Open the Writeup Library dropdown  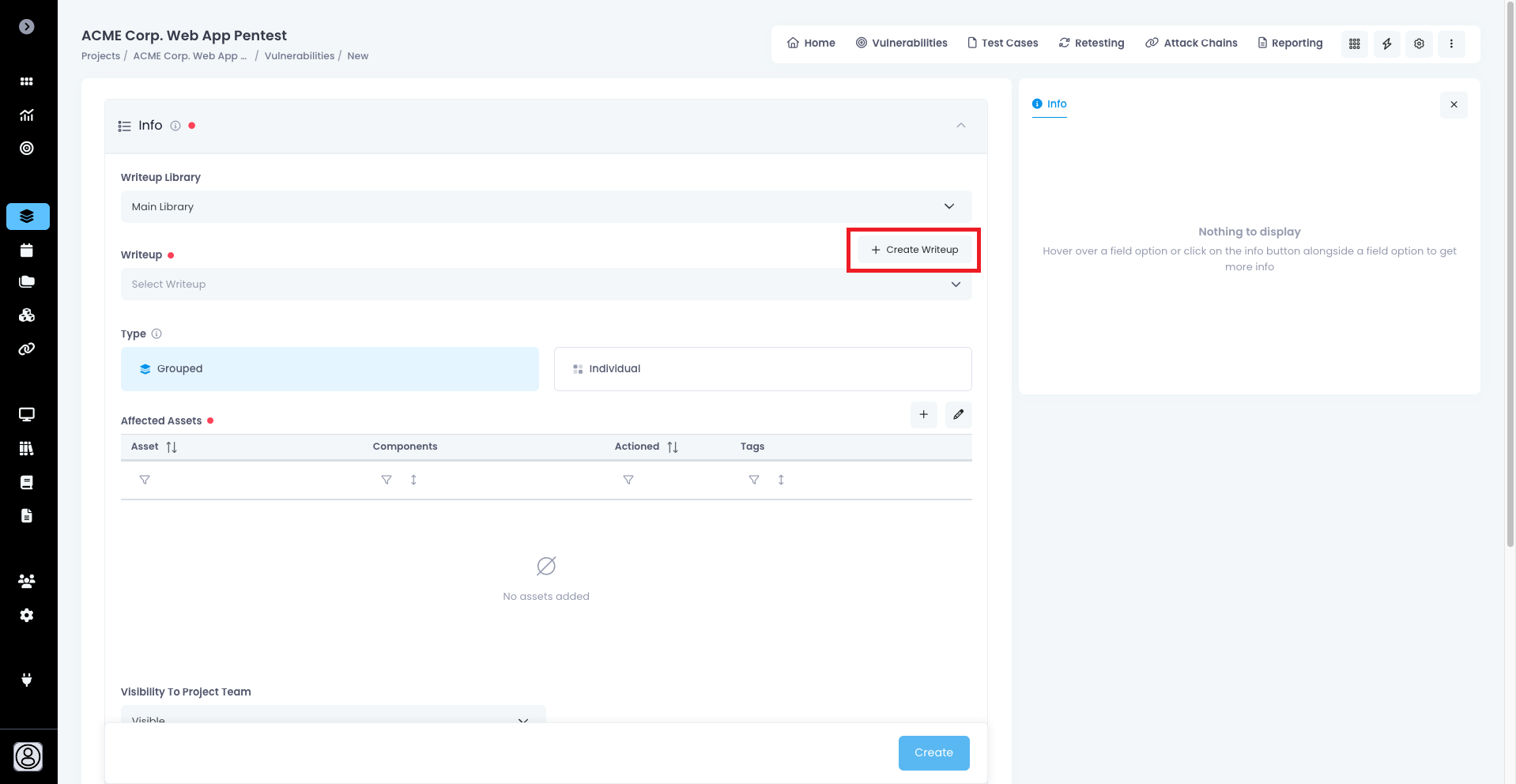545,207
